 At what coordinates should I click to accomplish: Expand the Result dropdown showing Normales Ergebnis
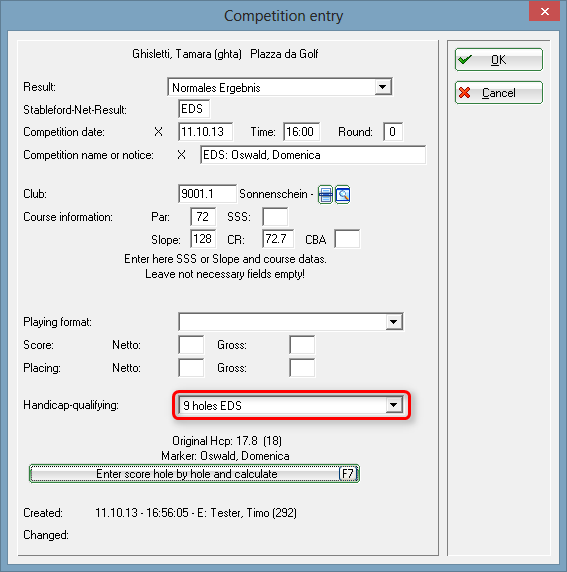[x=280, y=87]
